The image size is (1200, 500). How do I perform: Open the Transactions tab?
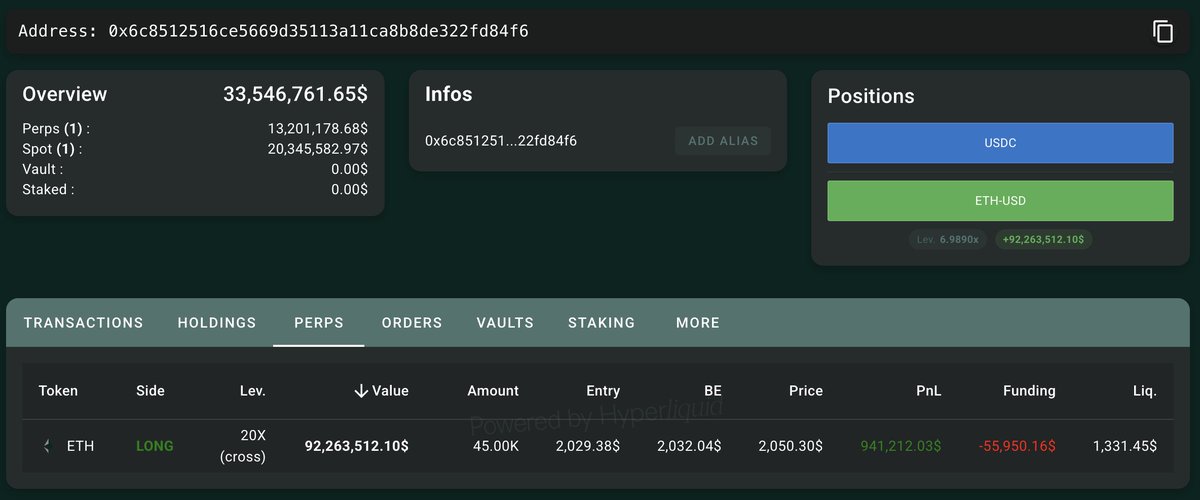(x=83, y=323)
